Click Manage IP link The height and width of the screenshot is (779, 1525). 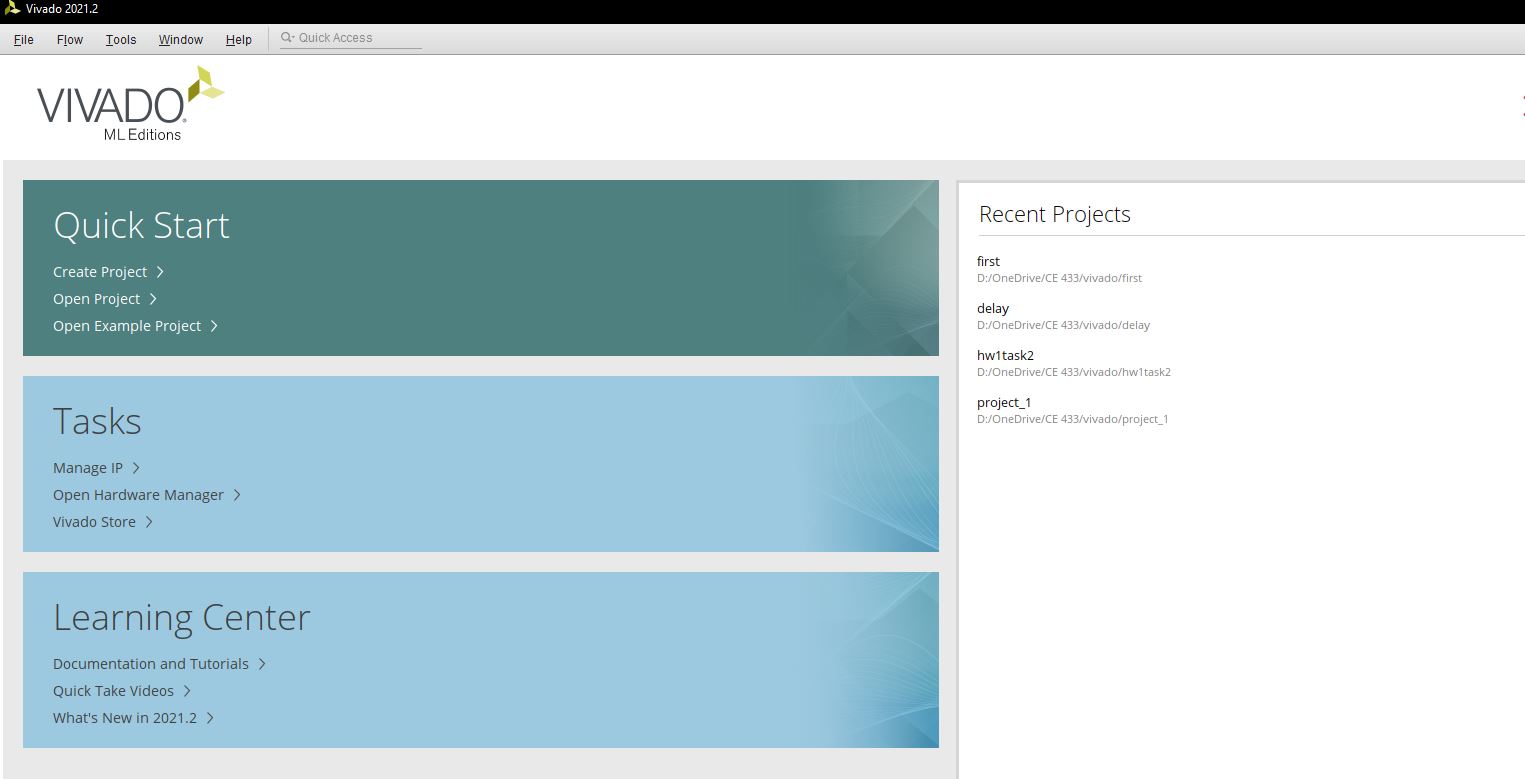click(88, 468)
